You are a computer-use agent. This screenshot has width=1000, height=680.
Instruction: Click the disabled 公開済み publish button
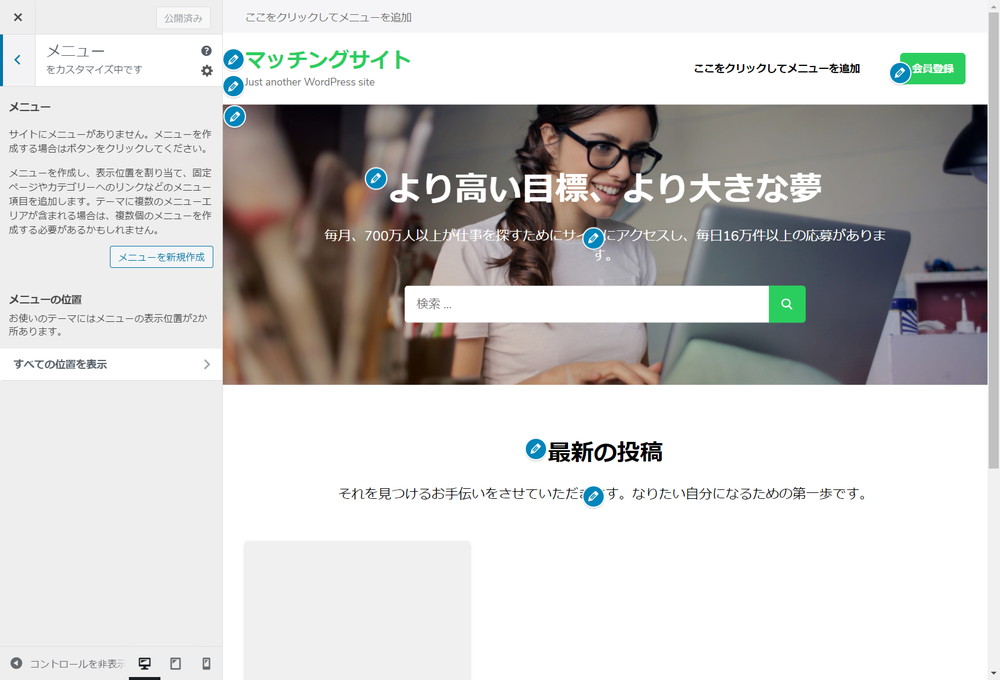pos(183,18)
